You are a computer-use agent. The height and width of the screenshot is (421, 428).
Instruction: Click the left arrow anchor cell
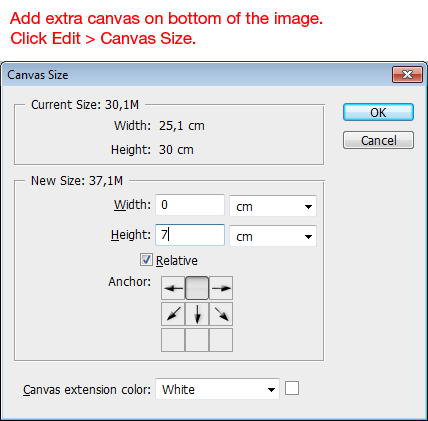(x=173, y=288)
